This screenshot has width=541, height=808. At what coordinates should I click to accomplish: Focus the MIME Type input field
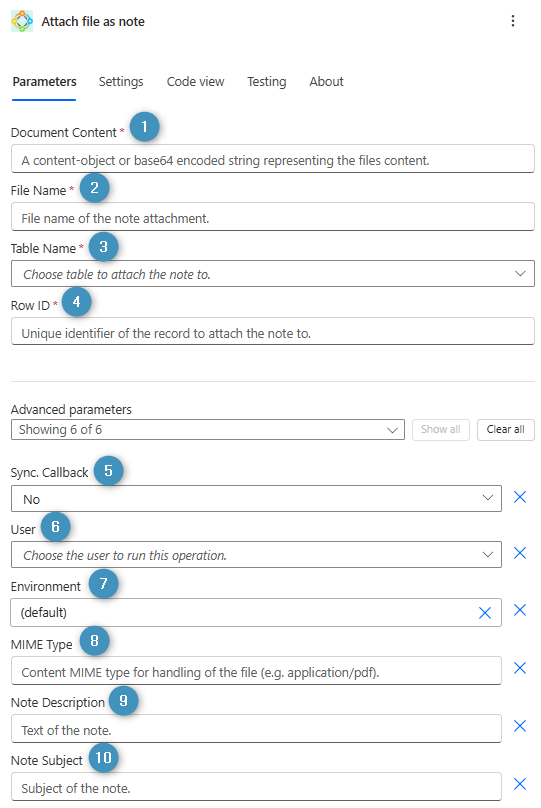click(x=256, y=670)
